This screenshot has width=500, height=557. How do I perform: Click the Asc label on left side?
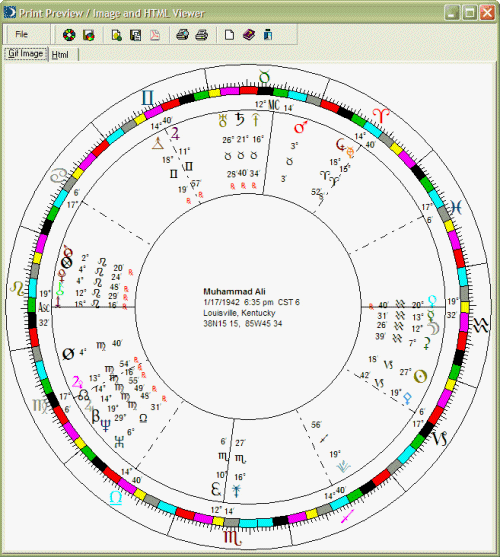pos(43,307)
